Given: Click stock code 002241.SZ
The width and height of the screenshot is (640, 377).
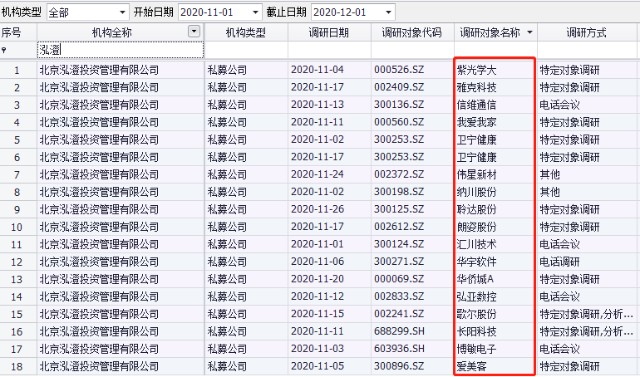Looking at the screenshot, I should click(x=399, y=314).
